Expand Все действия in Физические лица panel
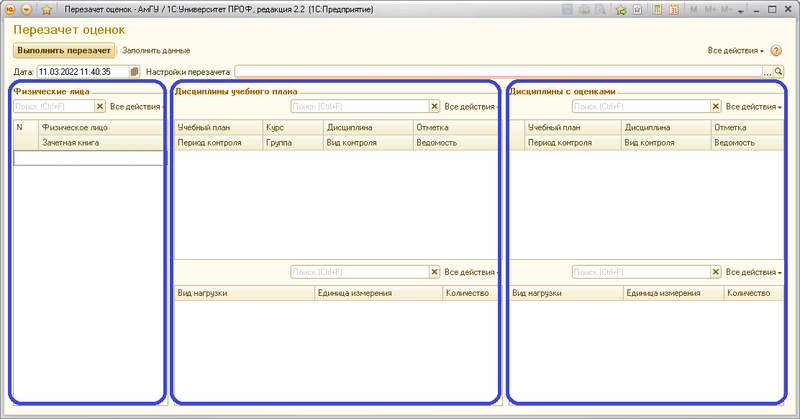The image size is (800, 419). coord(135,106)
